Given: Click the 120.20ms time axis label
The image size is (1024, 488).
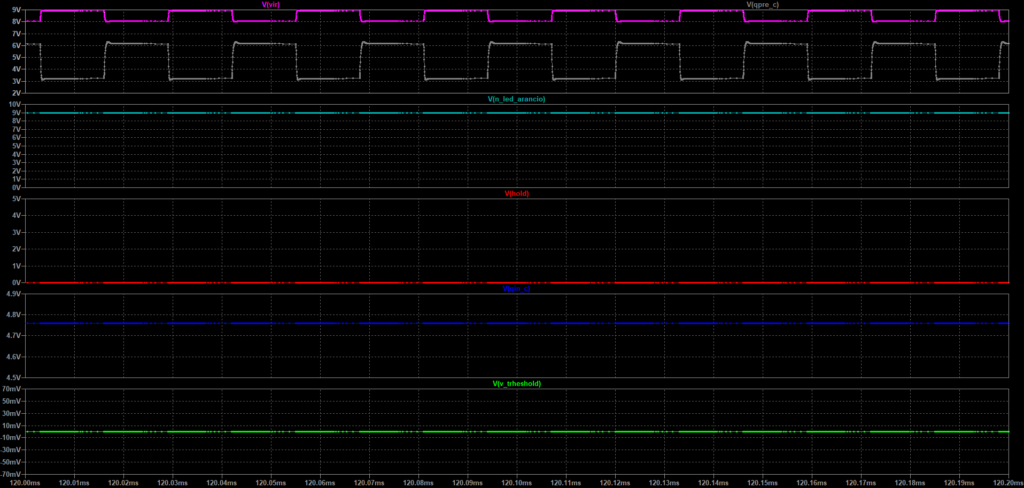Looking at the screenshot, I should pyautogui.click(x=1007, y=483).
